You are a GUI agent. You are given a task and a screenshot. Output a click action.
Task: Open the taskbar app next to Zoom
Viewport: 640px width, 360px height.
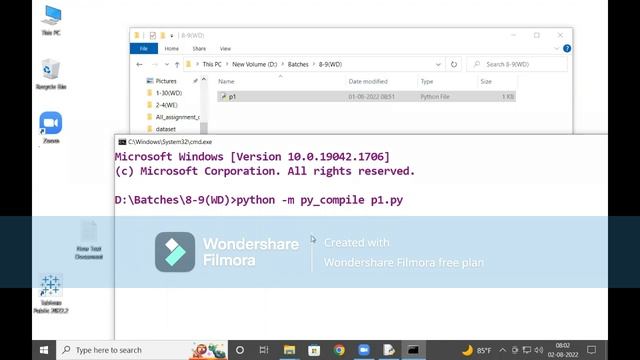pyautogui.click(x=389, y=350)
